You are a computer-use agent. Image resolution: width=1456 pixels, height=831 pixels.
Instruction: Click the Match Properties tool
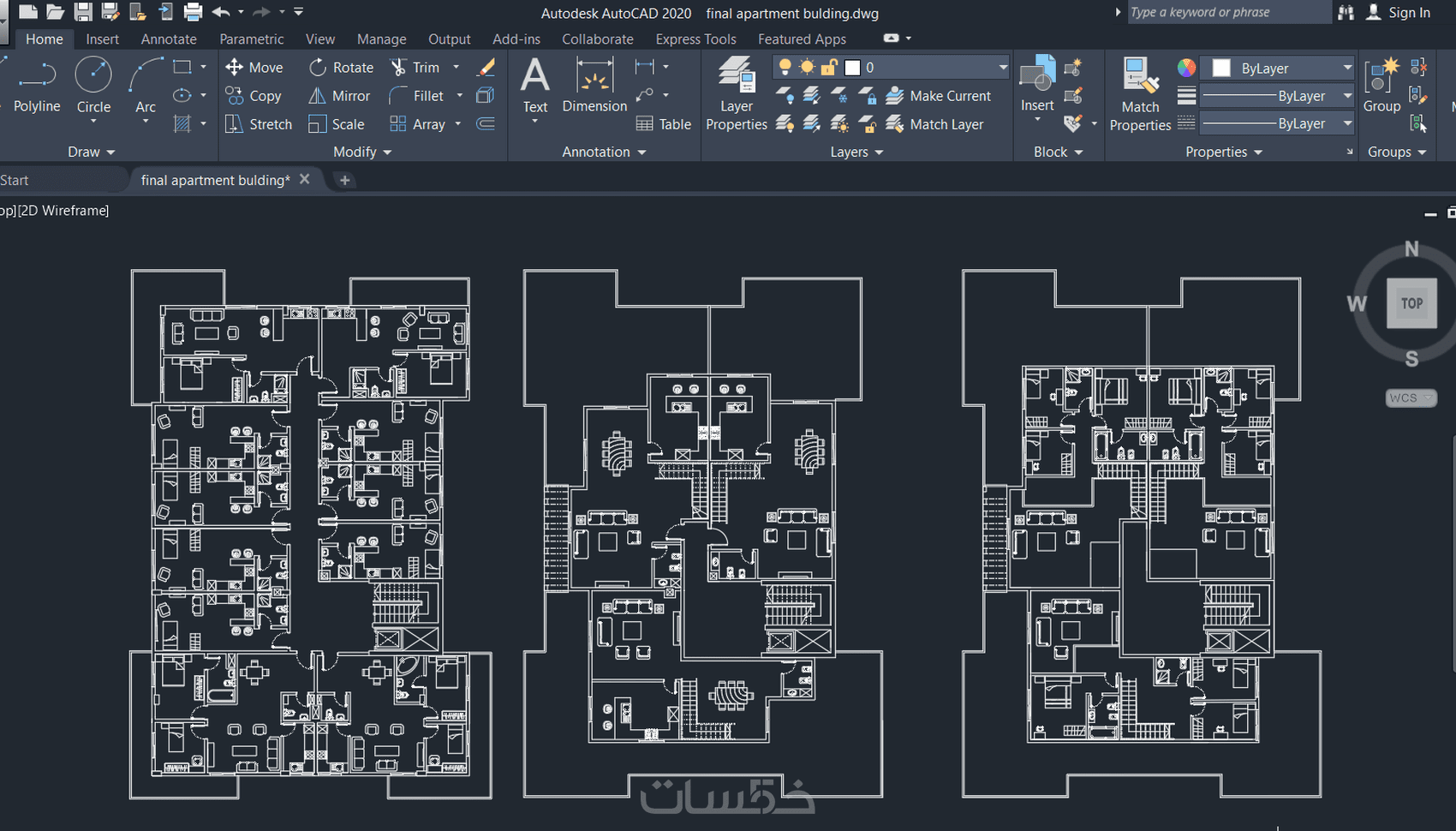click(1140, 94)
